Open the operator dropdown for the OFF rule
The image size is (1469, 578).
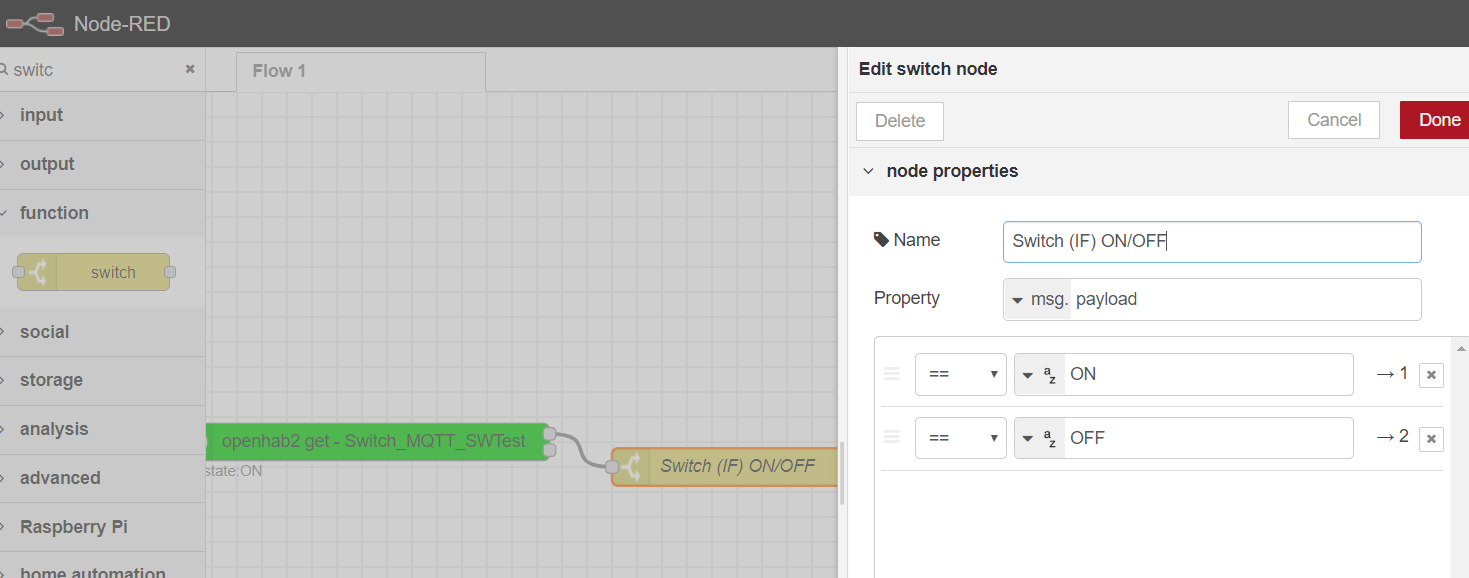(960, 437)
